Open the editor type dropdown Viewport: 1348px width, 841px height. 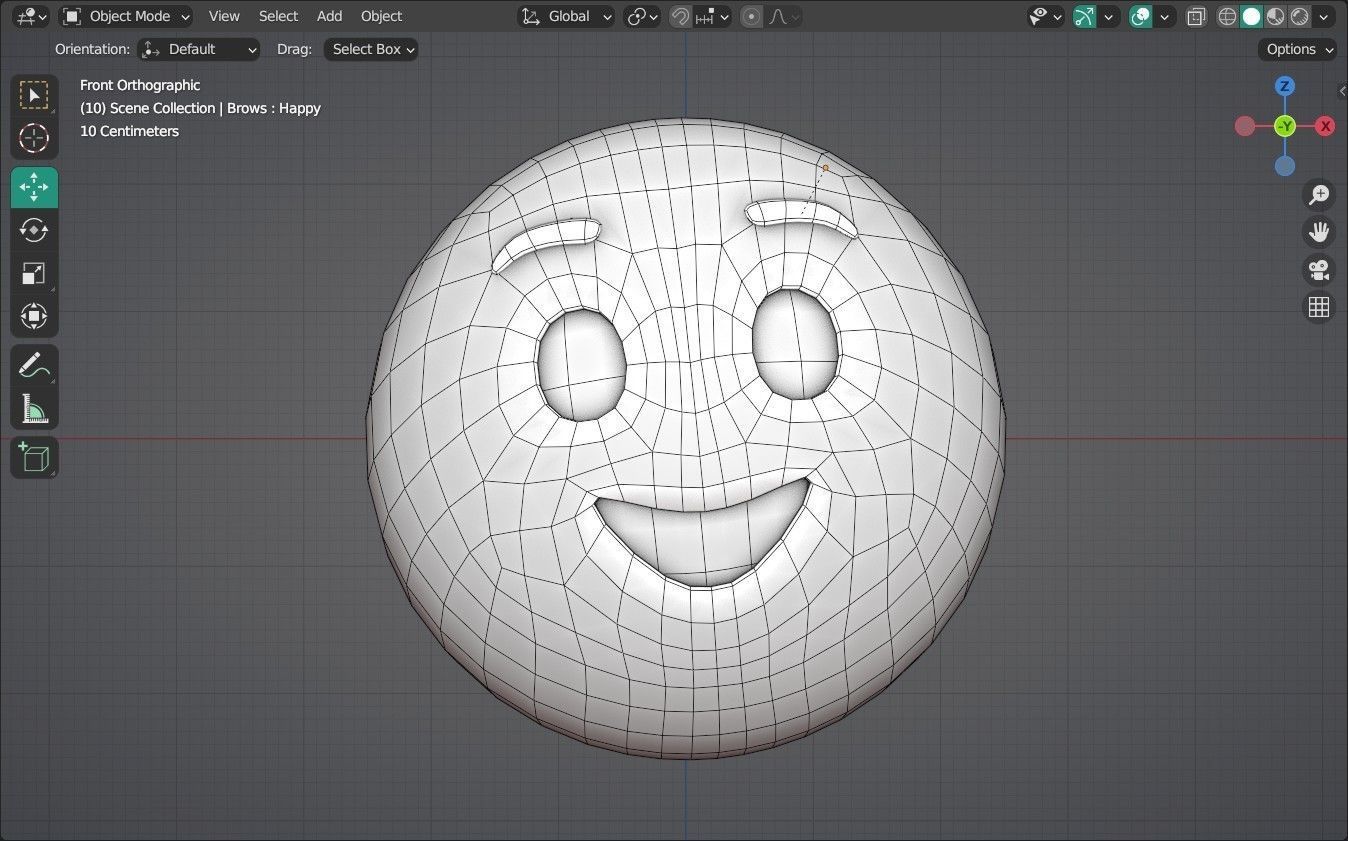(32, 16)
